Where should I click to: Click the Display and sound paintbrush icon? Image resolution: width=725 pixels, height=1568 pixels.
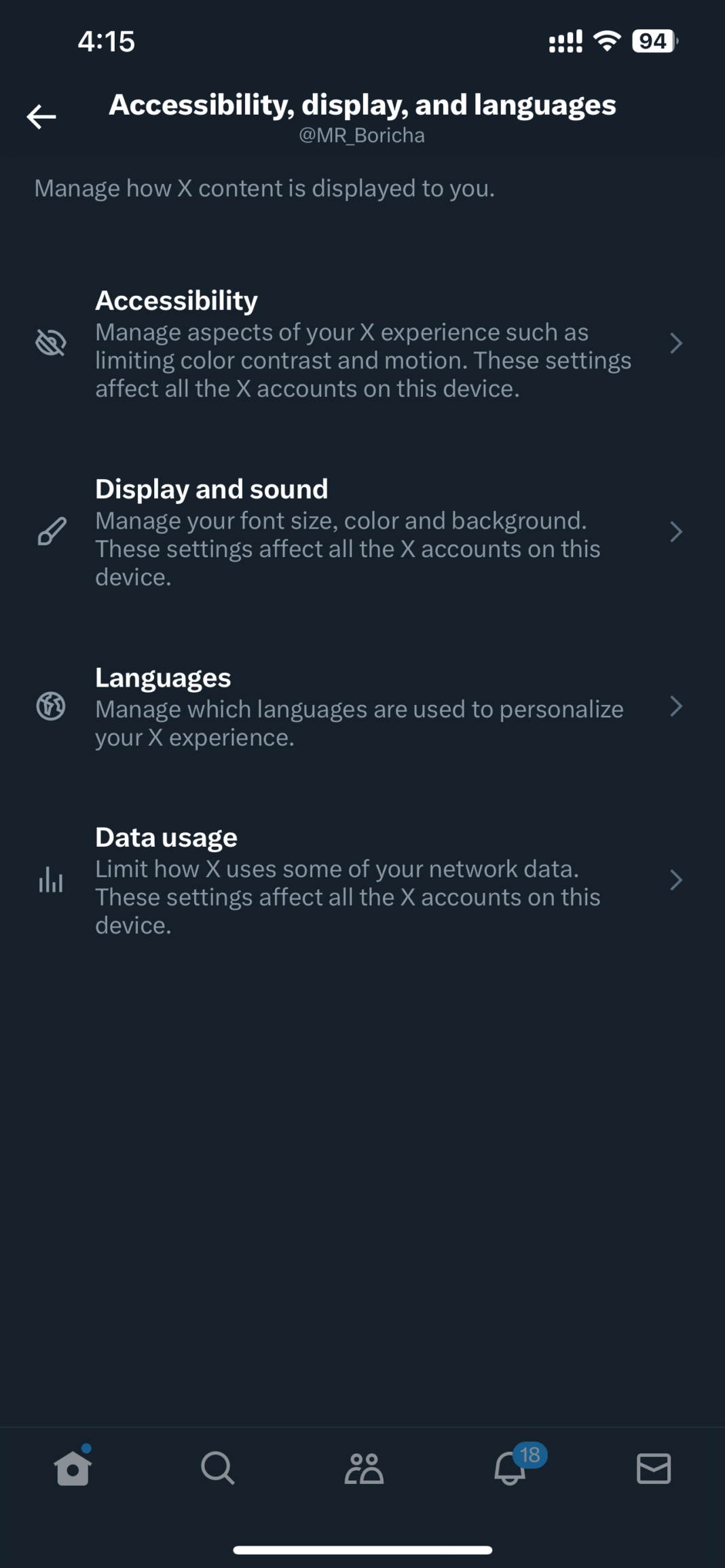tap(52, 532)
